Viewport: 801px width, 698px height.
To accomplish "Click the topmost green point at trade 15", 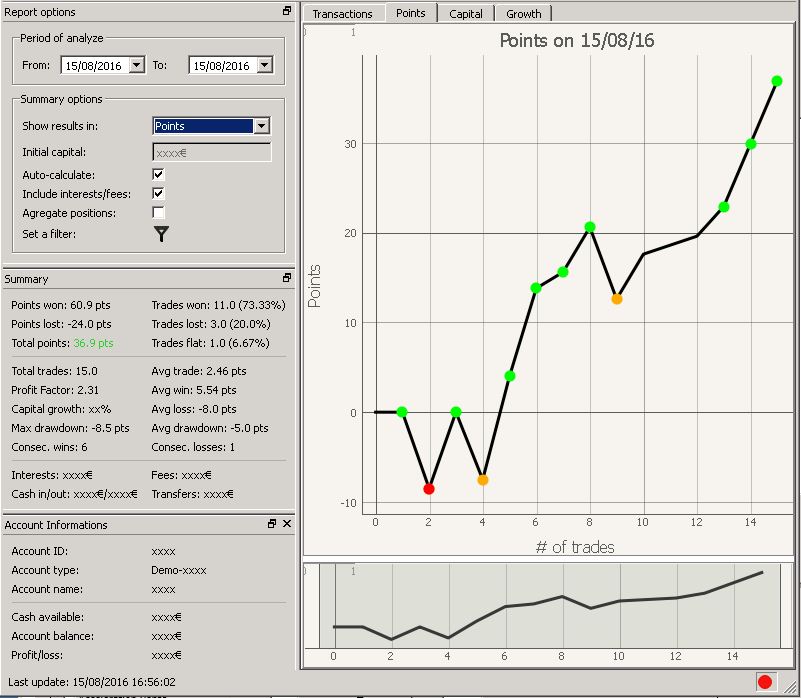I will click(777, 81).
